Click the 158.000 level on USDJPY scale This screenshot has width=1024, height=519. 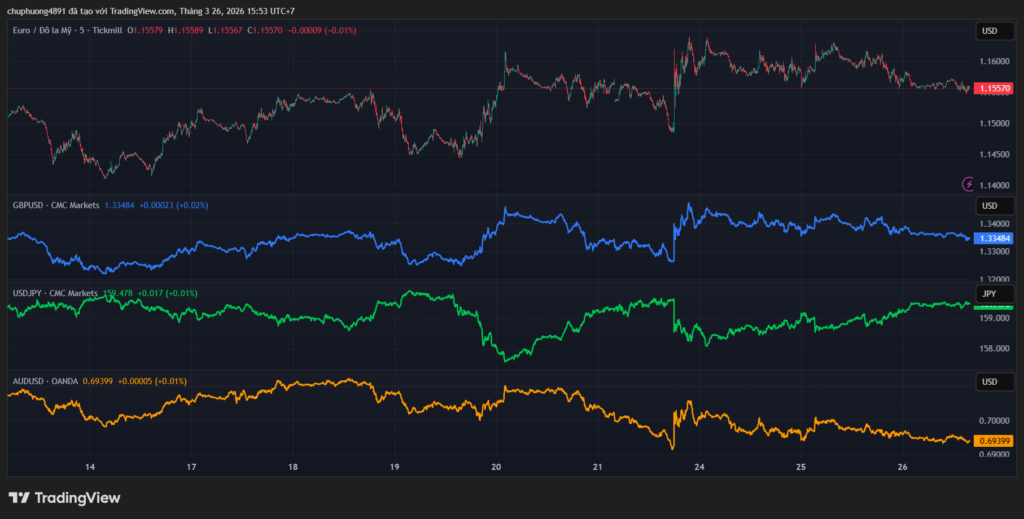[994, 349]
